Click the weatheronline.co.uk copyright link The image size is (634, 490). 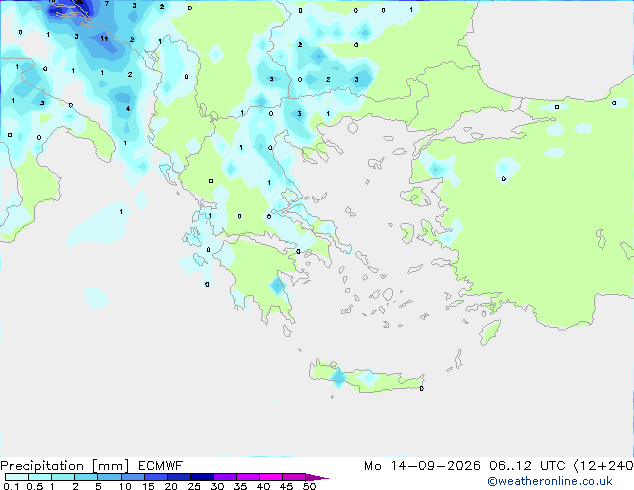click(549, 481)
